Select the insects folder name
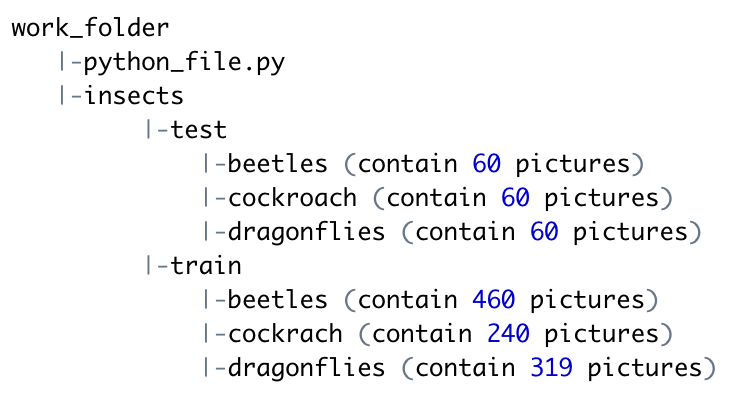 [x=134, y=96]
